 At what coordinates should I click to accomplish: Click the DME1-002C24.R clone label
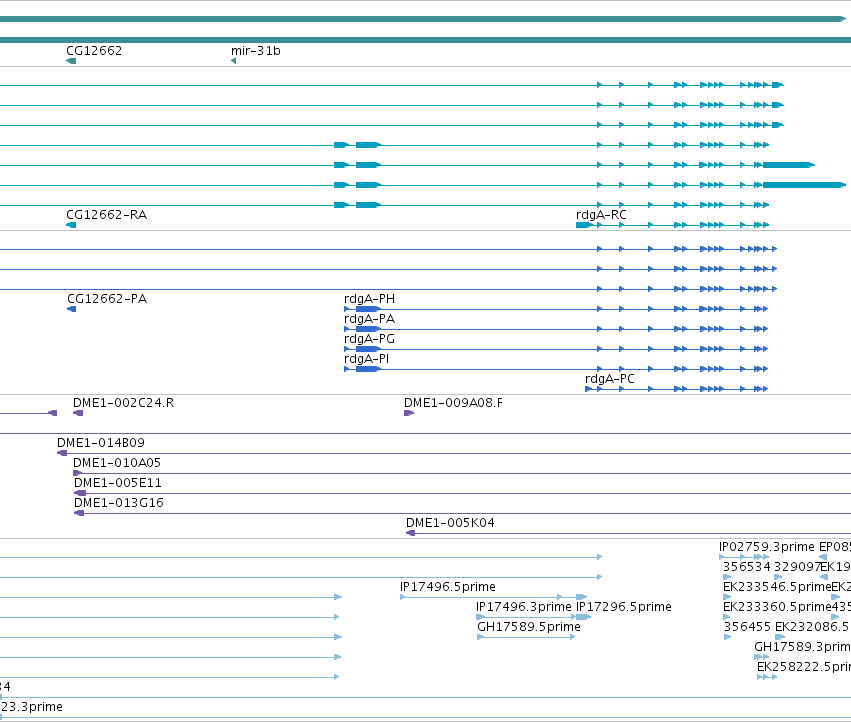click(124, 403)
